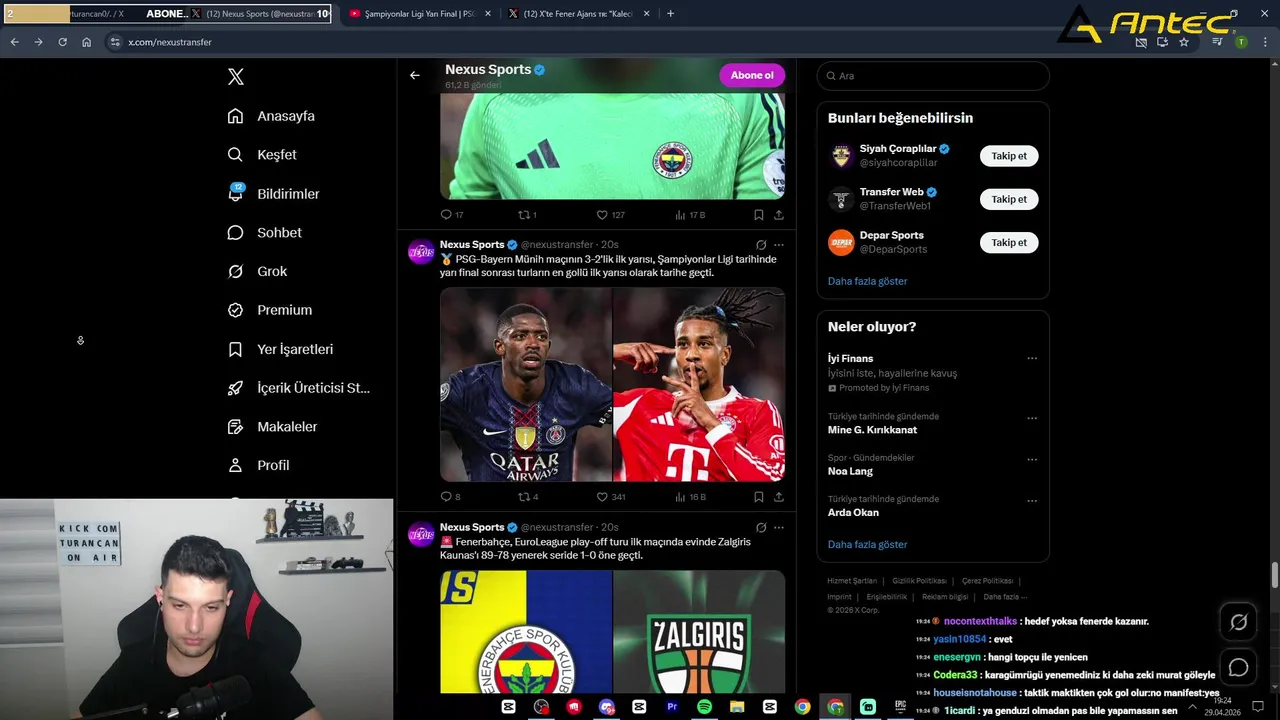Open Makaleler in the sidebar
The image size is (1280, 720).
[x=272, y=427]
